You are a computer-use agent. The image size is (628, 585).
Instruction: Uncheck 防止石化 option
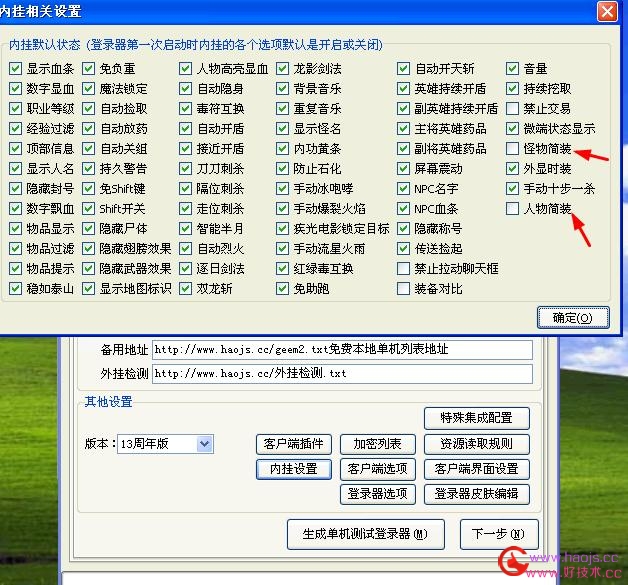[x=282, y=169]
